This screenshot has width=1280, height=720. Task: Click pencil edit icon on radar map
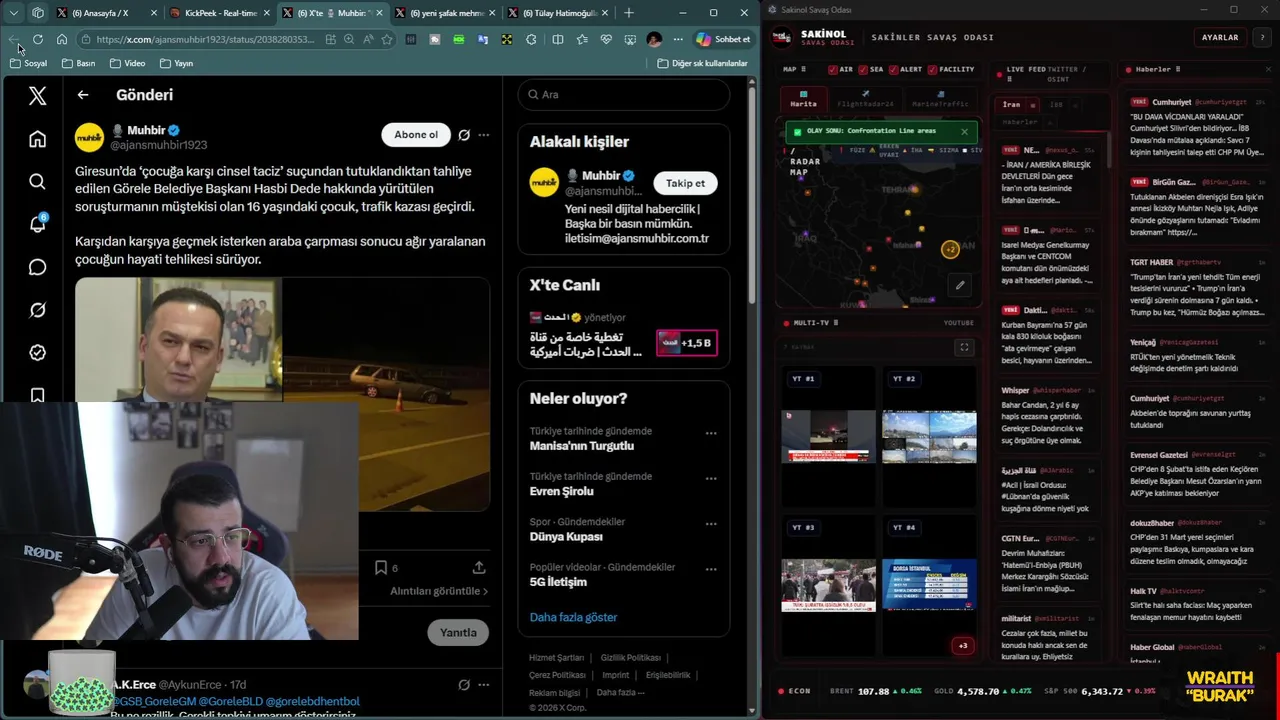pos(960,285)
